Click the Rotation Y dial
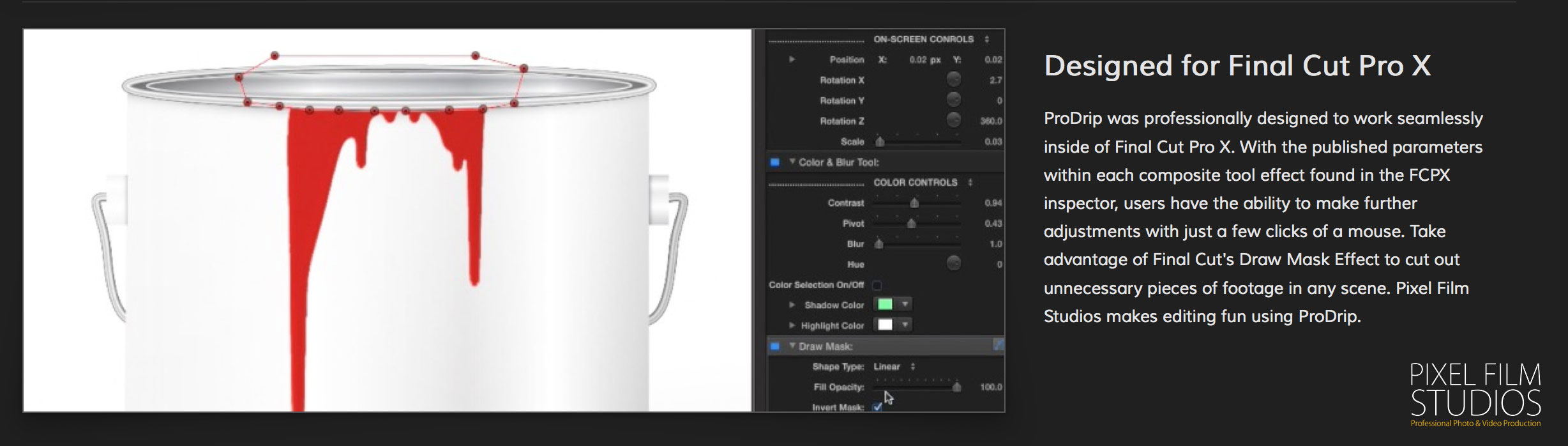The height and width of the screenshot is (446, 1568). (x=953, y=100)
